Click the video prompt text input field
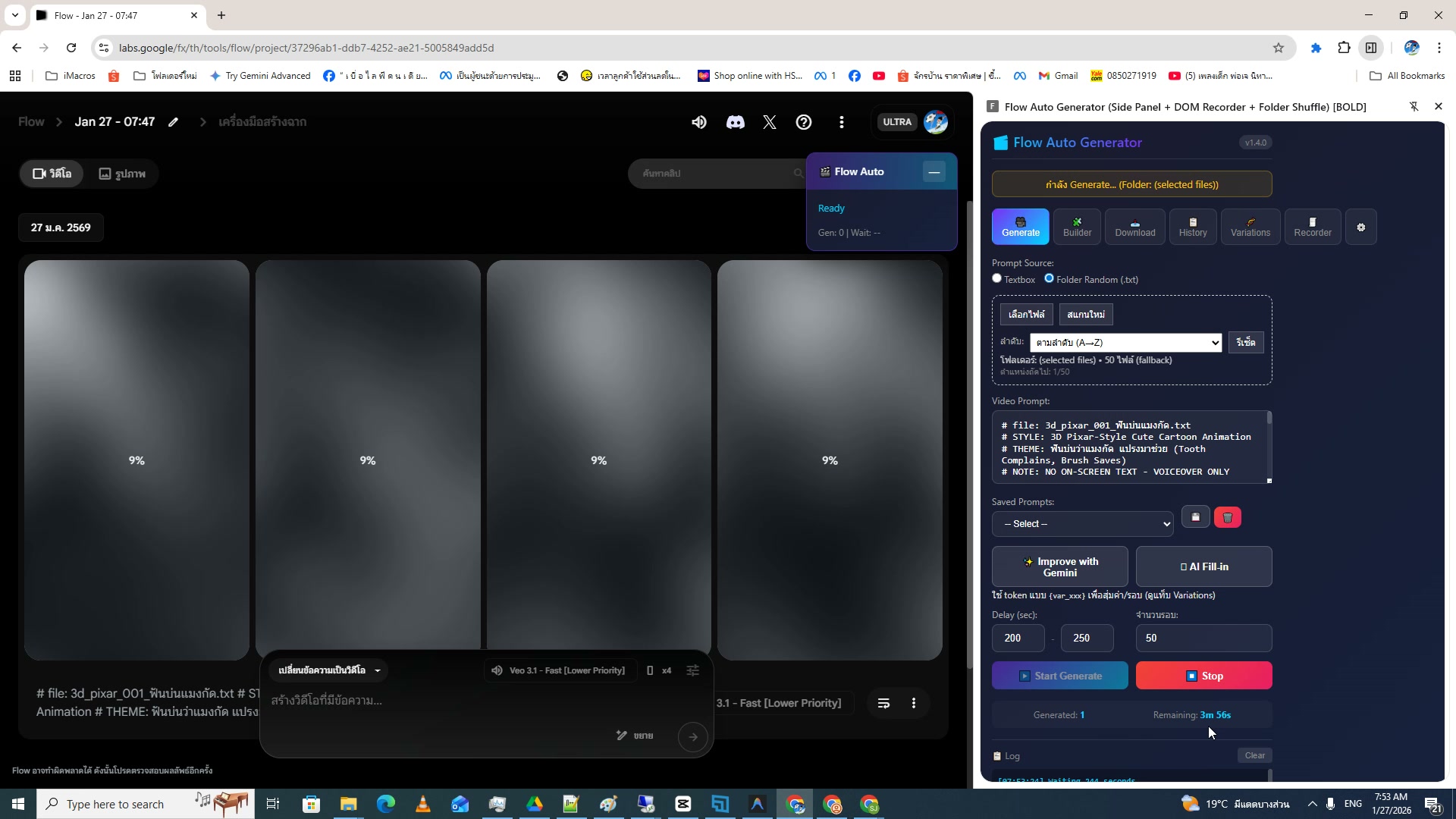Image resolution: width=1456 pixels, height=819 pixels. tap(1130, 447)
